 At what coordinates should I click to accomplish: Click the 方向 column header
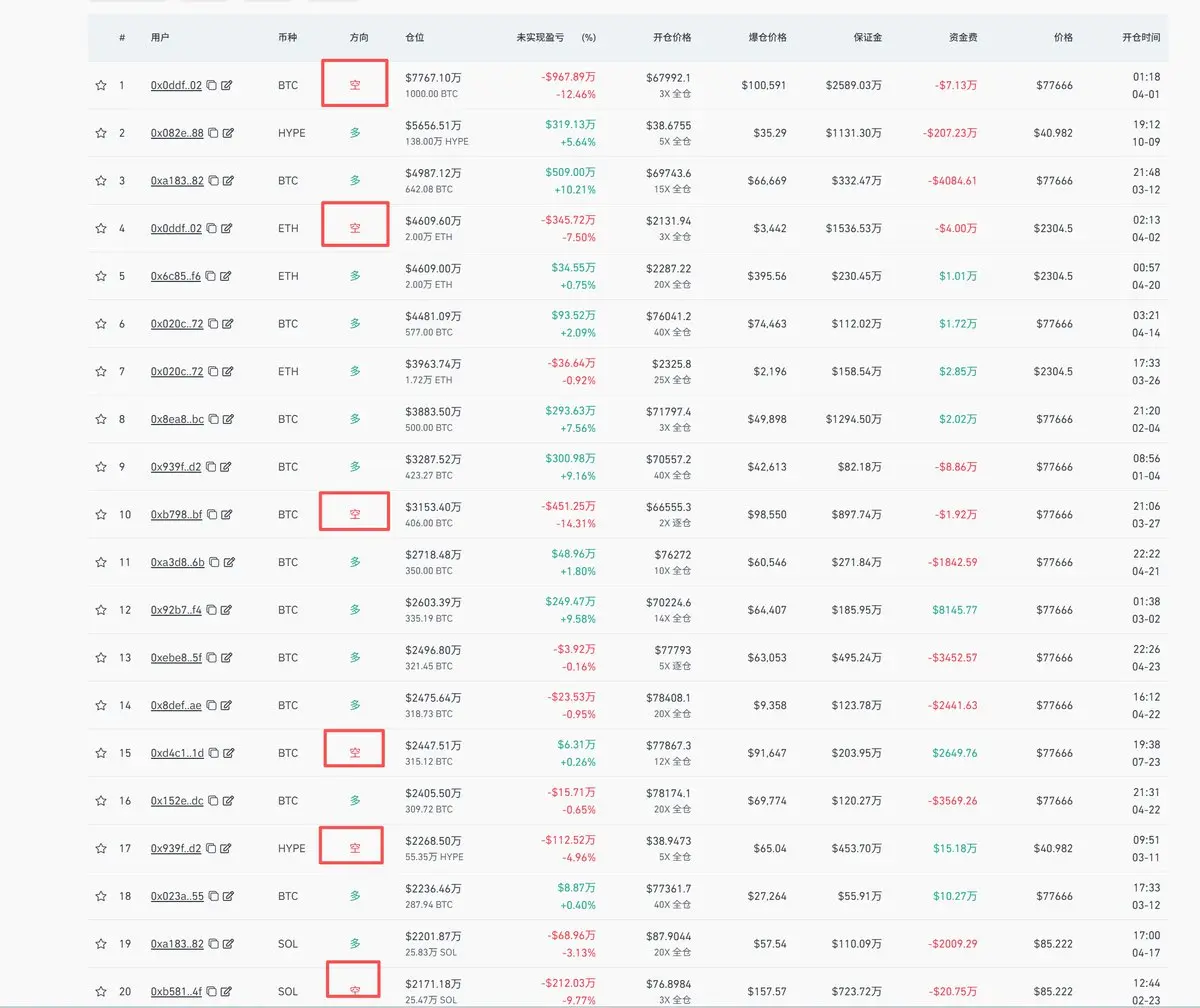tap(359, 38)
